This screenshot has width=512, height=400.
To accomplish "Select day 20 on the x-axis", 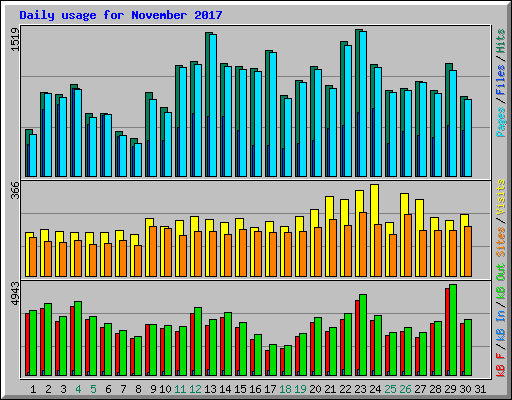I will (x=315, y=389).
